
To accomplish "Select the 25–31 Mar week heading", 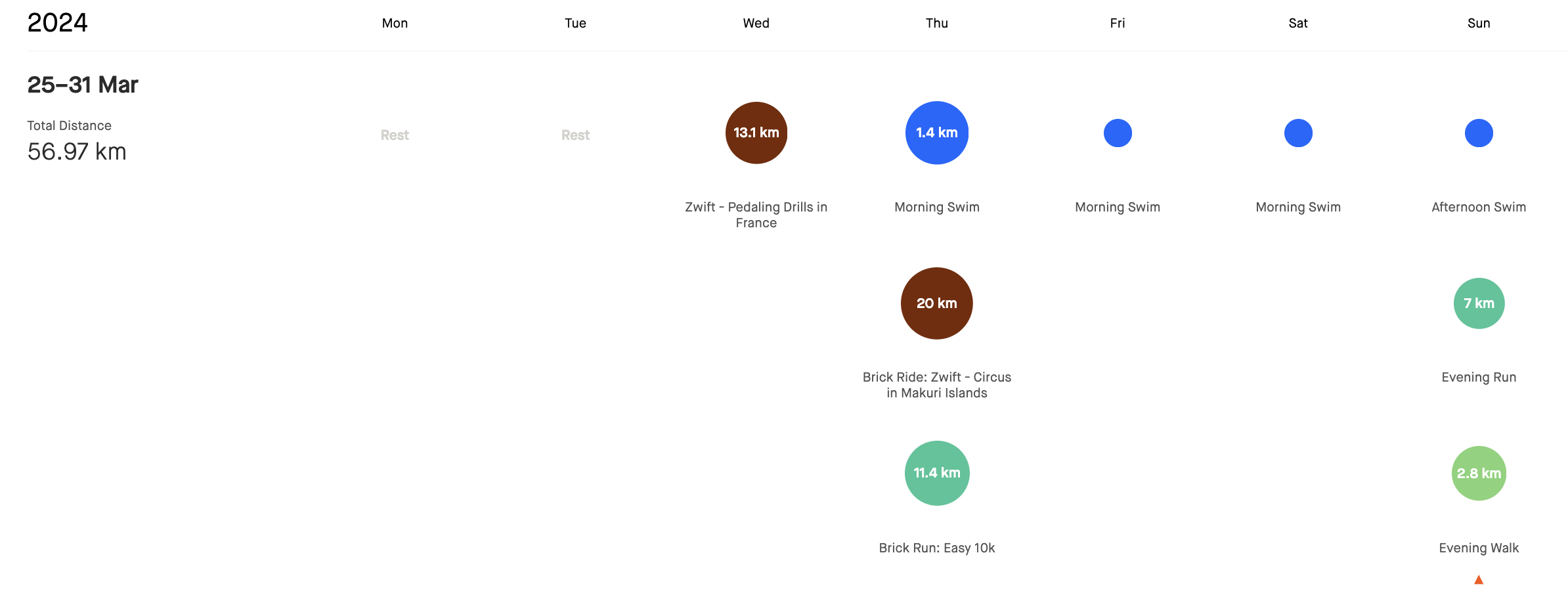I will pyautogui.click(x=83, y=85).
